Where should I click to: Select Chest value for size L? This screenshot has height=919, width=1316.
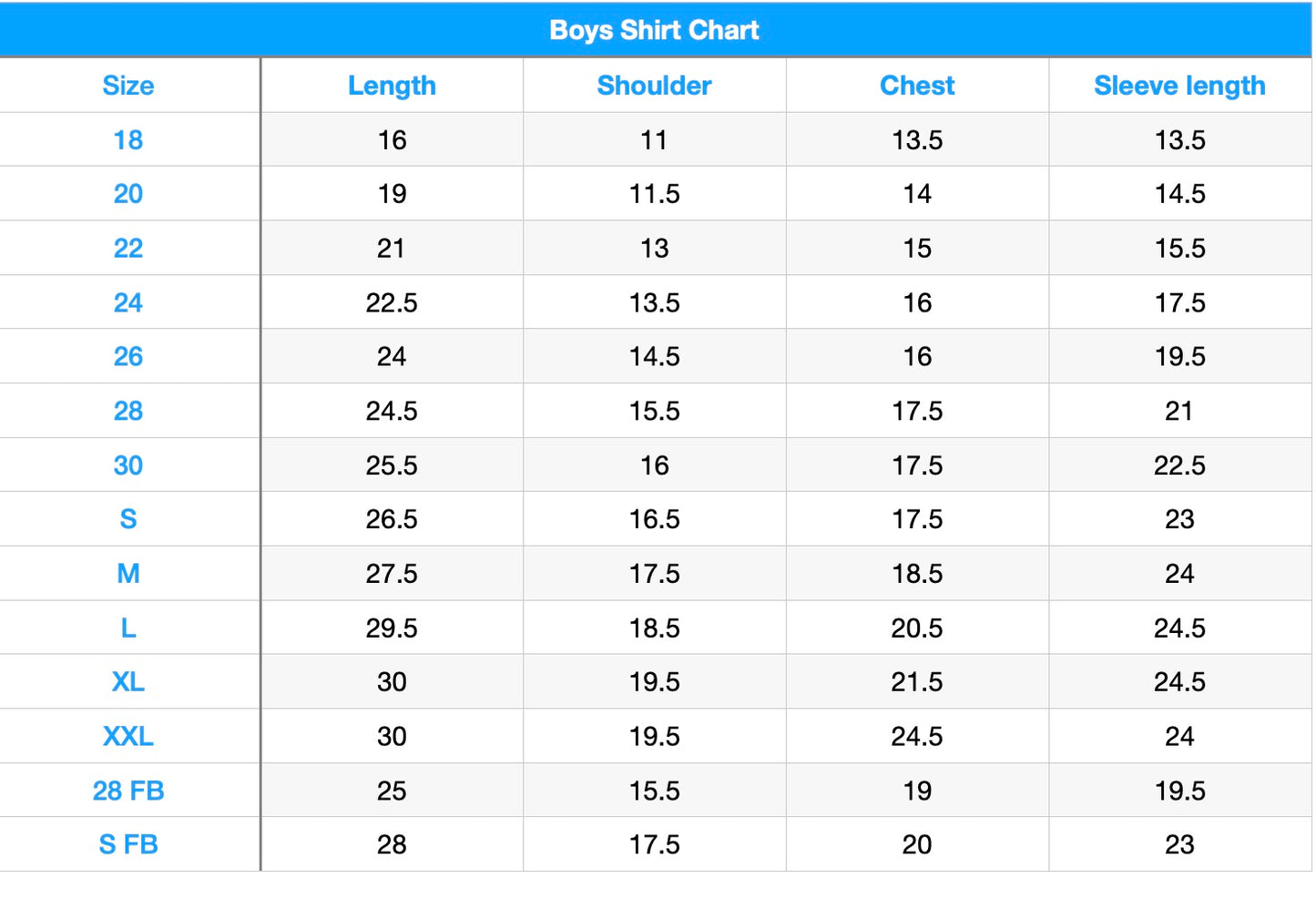[x=917, y=628]
